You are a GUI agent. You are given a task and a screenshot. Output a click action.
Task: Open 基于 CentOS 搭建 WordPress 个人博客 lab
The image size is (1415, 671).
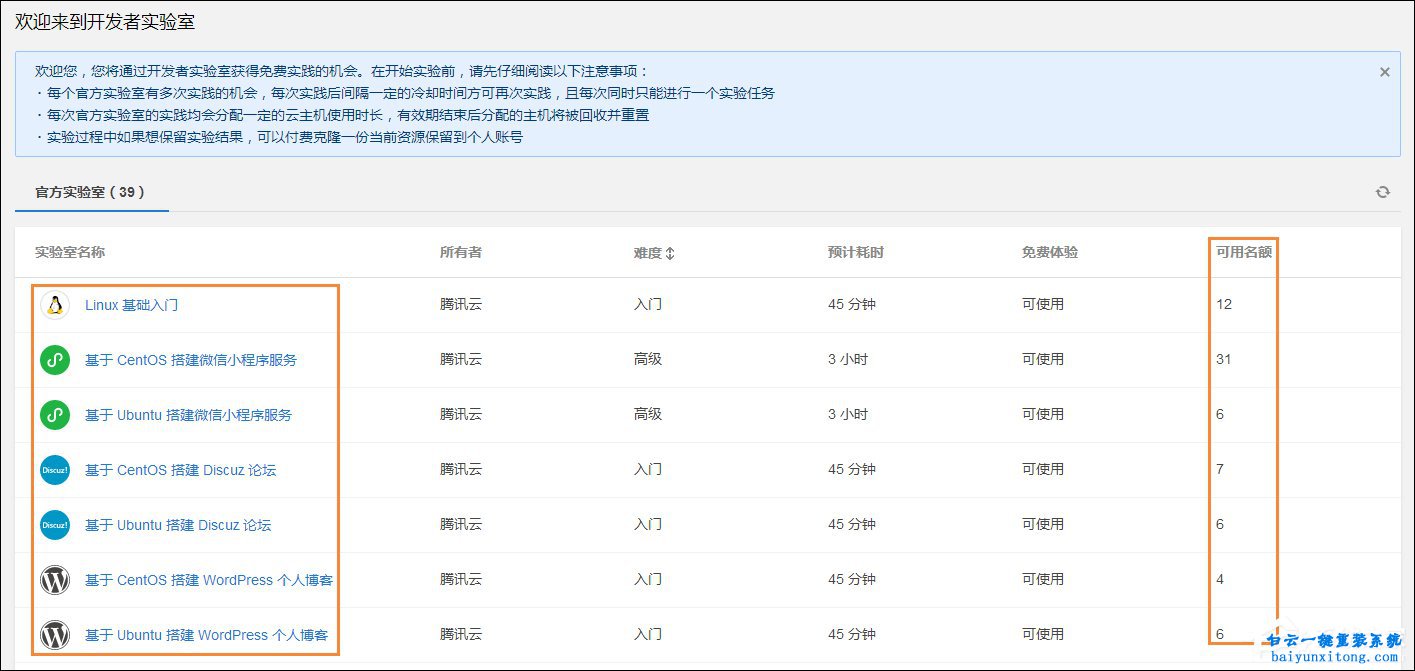point(208,579)
